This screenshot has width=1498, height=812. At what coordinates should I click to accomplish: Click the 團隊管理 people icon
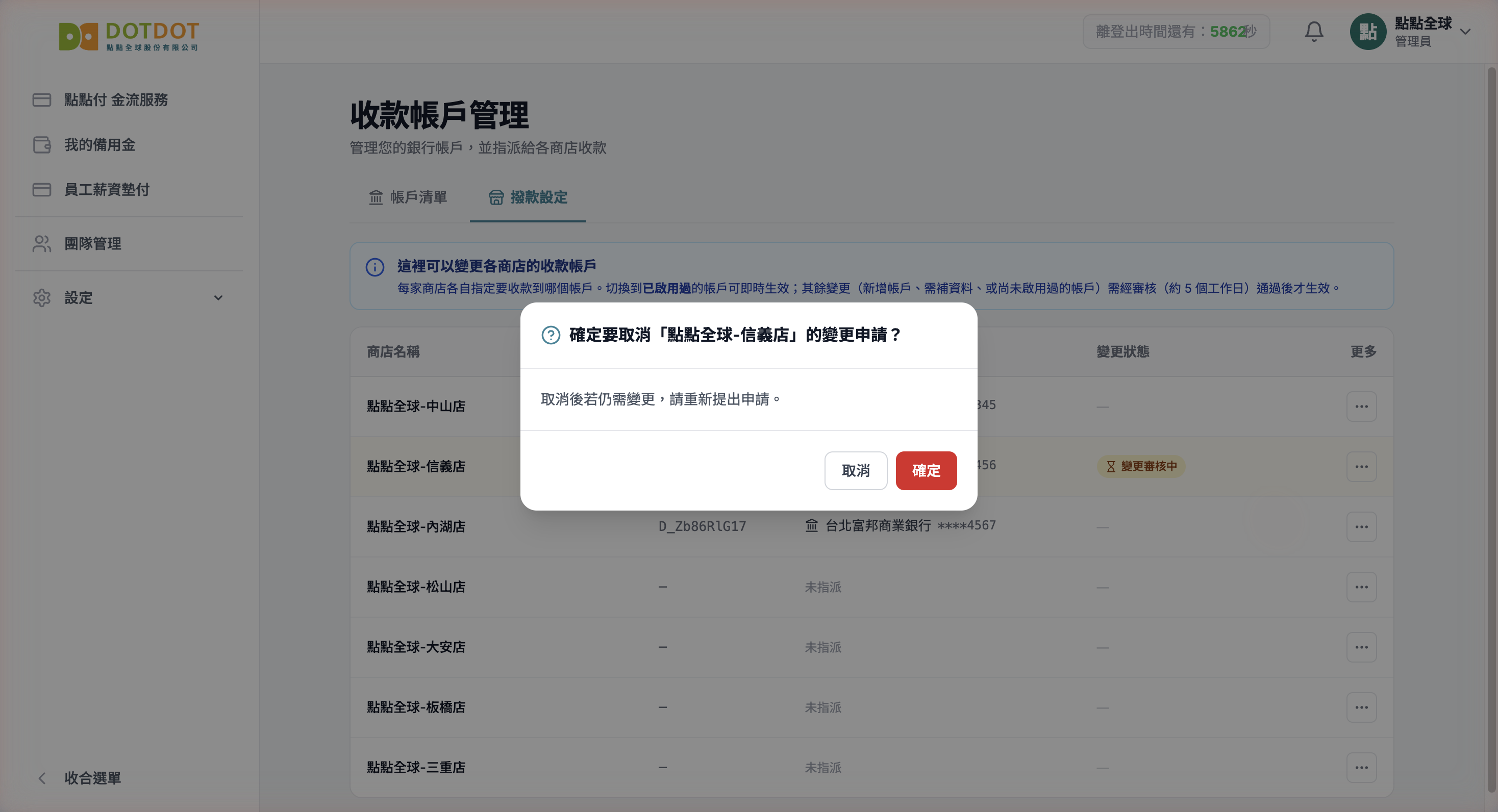tap(42, 243)
